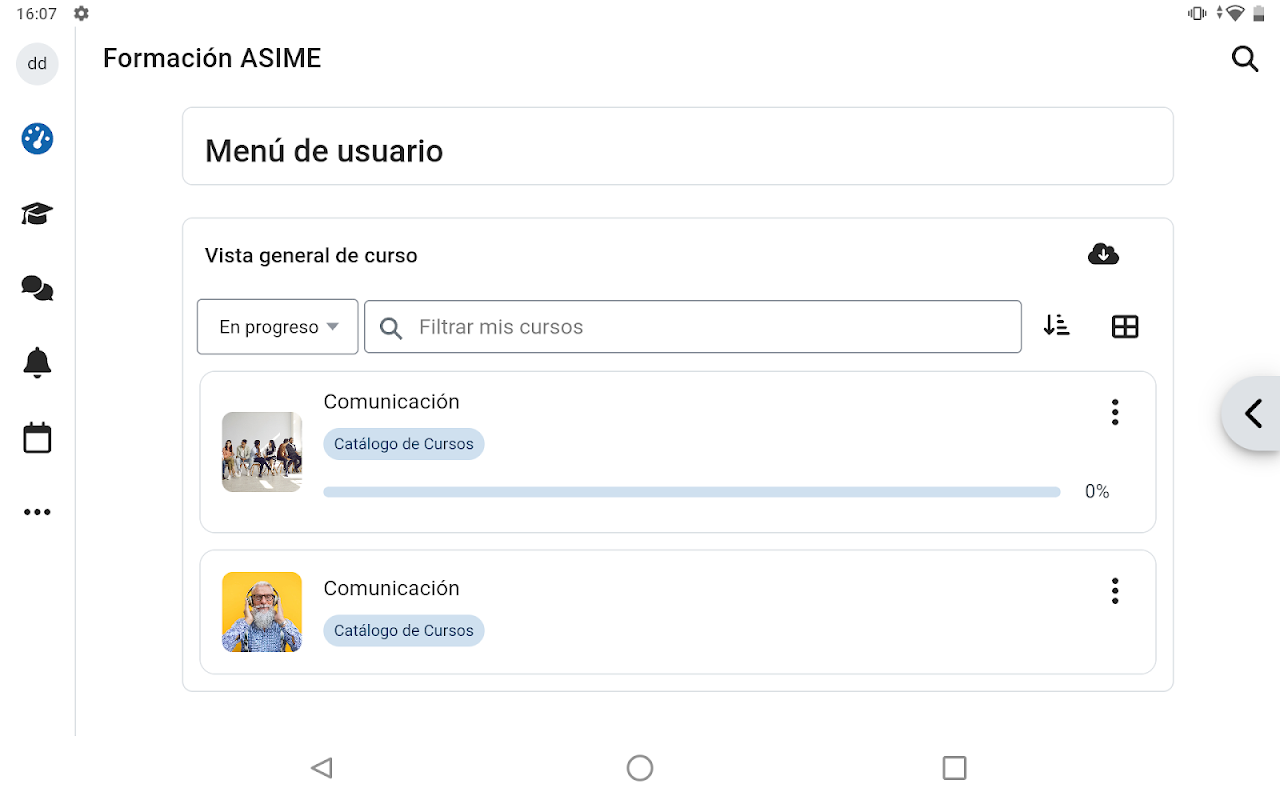The image size is (1280, 800).
Task: Open the messages chat bubbles icon
Action: pos(37,289)
